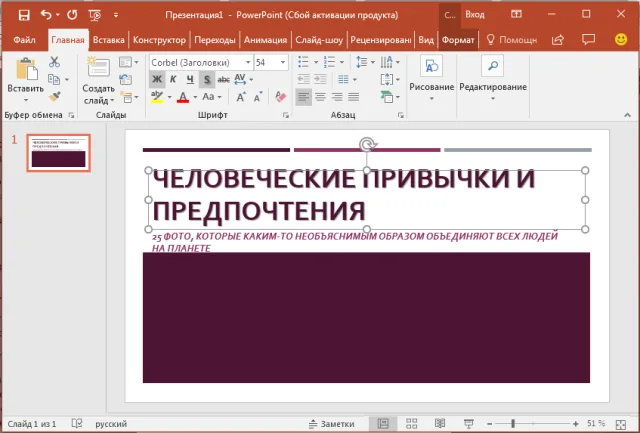Click the Reset slide icon

pyautogui.click(x=126, y=79)
